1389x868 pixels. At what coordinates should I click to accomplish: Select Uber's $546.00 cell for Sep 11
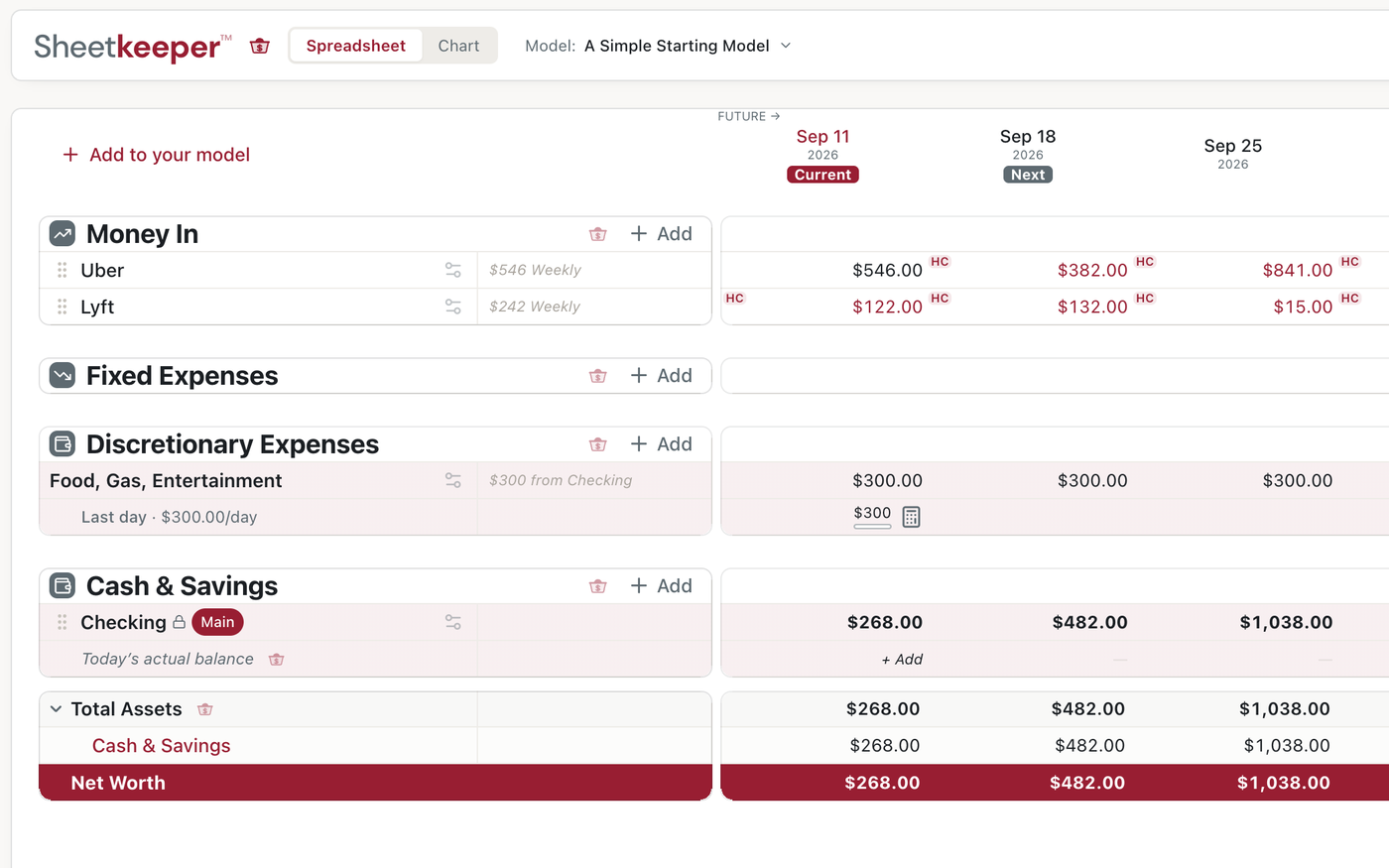[888, 270]
